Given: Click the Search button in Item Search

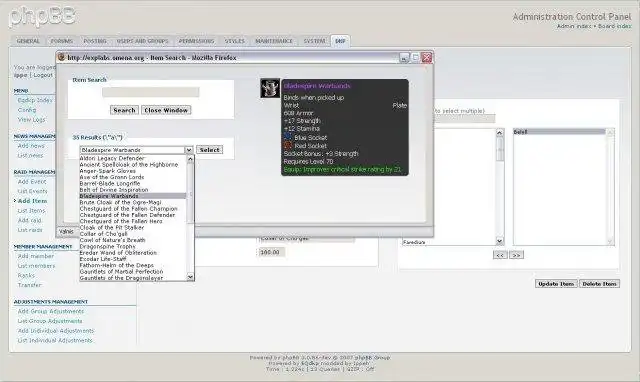Looking at the screenshot, I should [x=124, y=110].
